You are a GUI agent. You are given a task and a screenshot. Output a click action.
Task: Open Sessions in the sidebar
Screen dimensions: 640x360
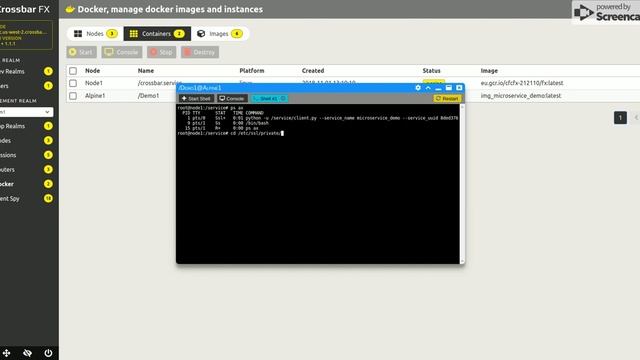click(8, 155)
